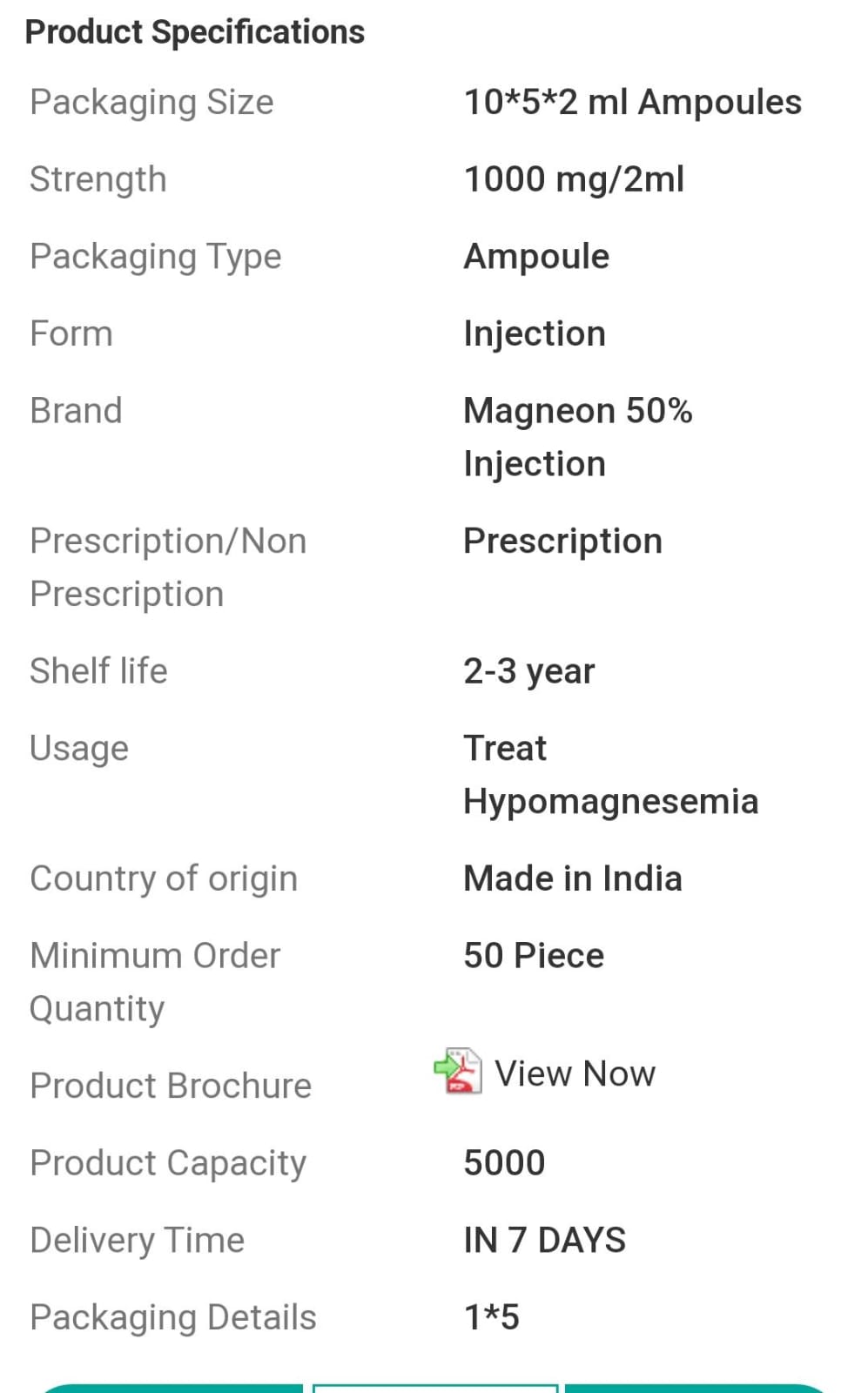Select the Treat Hypomagnesemia usage text
The image size is (868, 1393).
click(x=610, y=774)
